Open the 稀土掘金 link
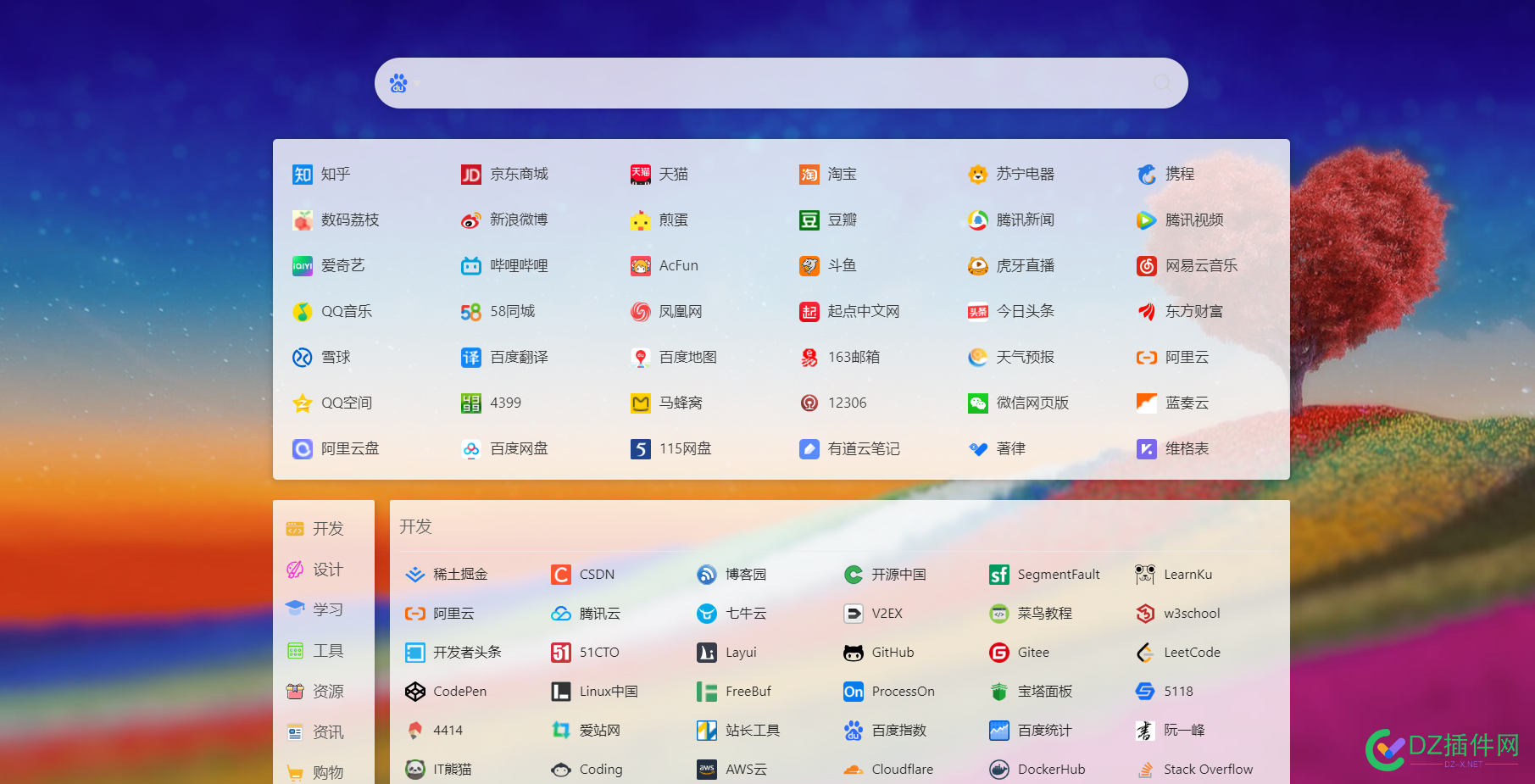The image size is (1535, 784). pyautogui.click(x=447, y=575)
